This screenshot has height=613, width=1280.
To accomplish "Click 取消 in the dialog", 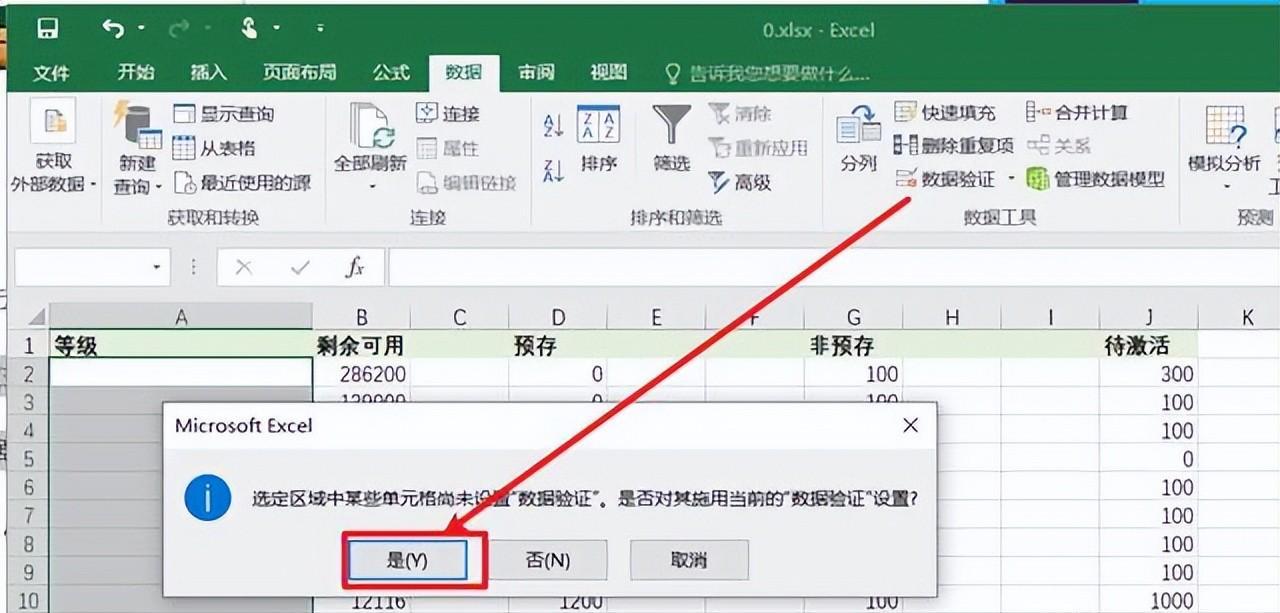I will coord(689,560).
